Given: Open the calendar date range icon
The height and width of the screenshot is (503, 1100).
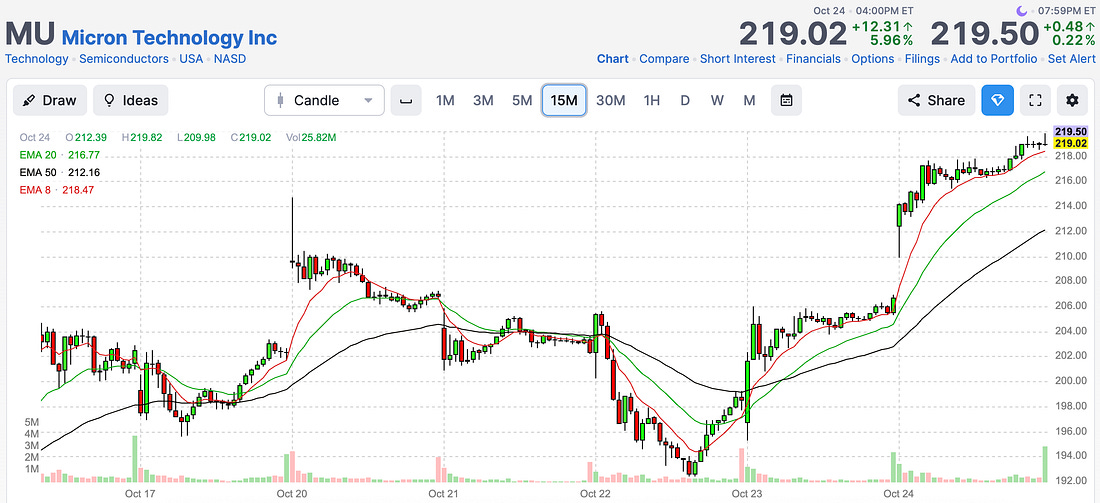Looking at the screenshot, I should click(x=786, y=100).
